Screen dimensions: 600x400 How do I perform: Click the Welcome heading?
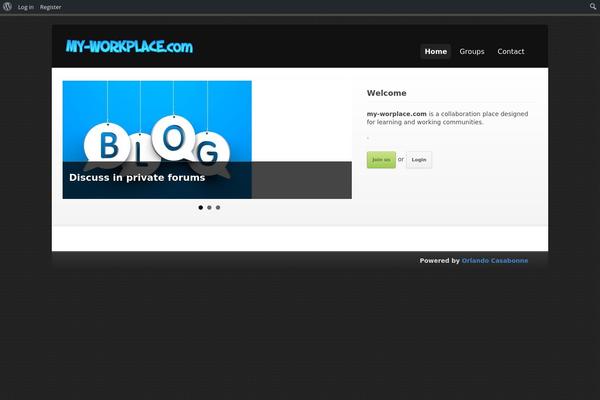[x=386, y=93]
